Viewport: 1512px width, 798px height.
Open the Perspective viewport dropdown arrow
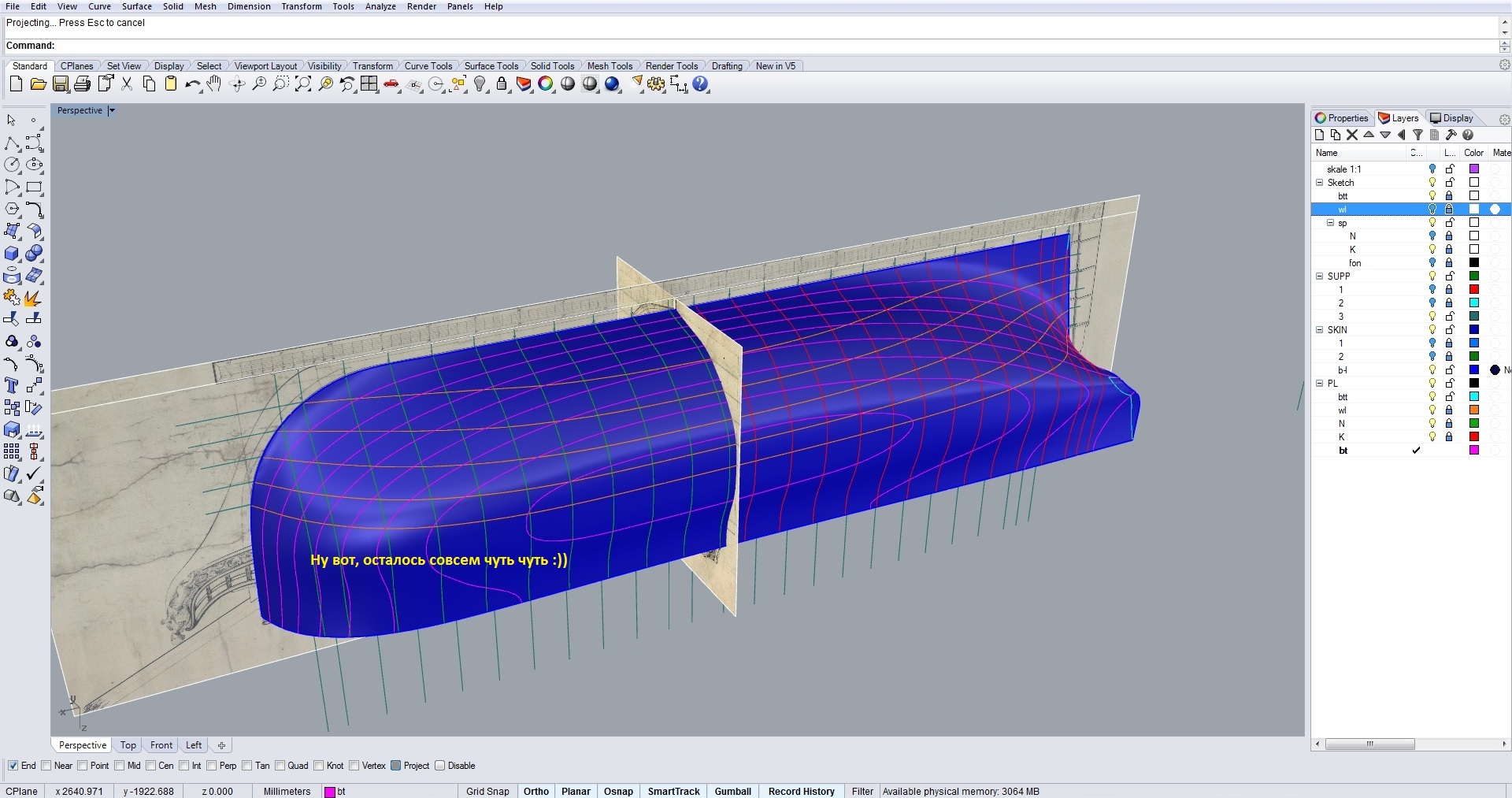point(112,110)
